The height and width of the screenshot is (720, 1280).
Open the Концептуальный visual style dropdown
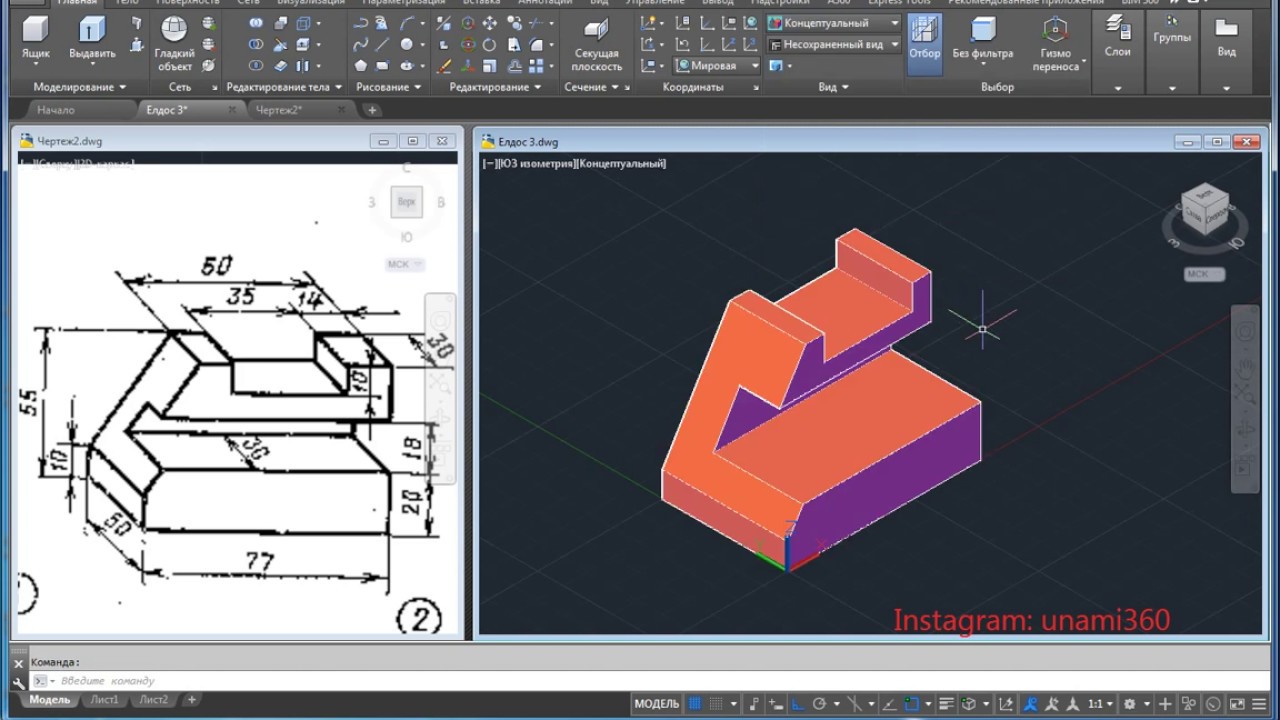[x=834, y=23]
